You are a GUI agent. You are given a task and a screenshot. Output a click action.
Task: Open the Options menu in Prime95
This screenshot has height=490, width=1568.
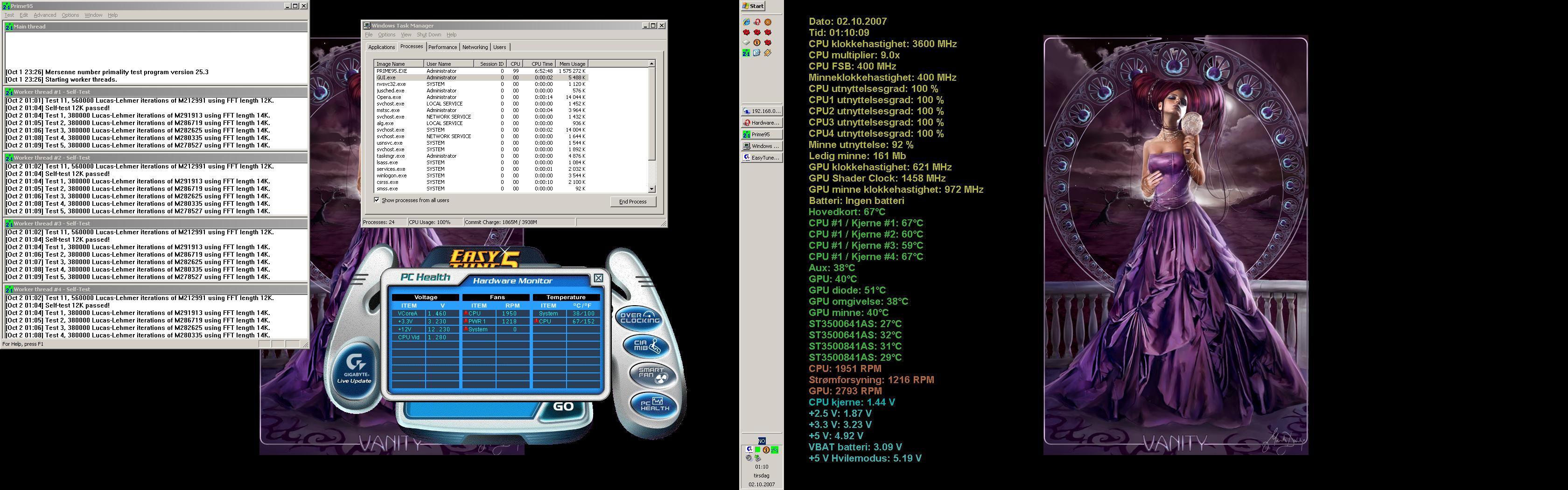tap(70, 15)
